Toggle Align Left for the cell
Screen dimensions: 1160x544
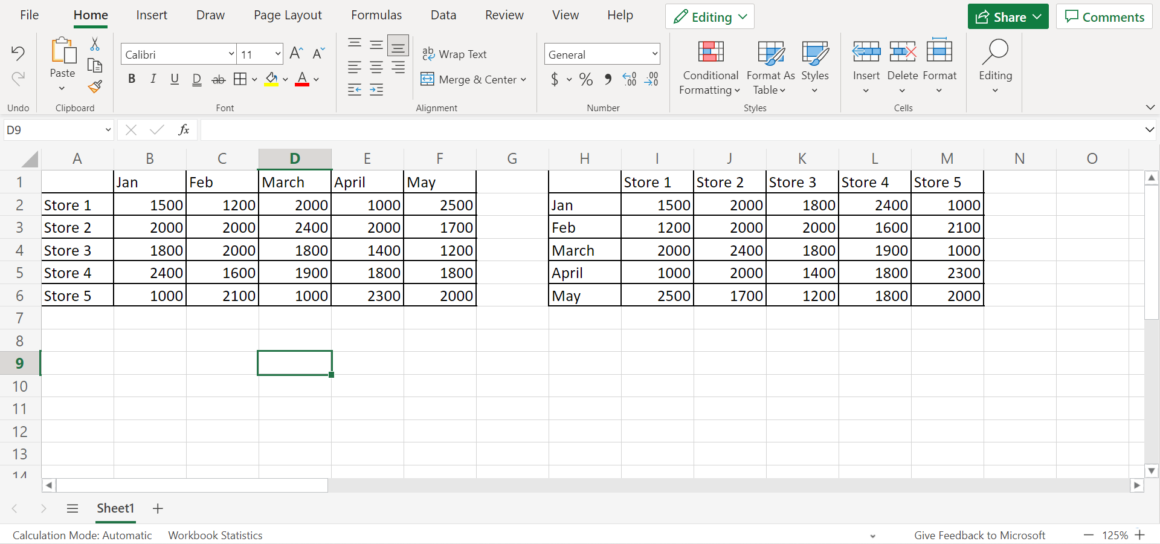click(x=355, y=67)
